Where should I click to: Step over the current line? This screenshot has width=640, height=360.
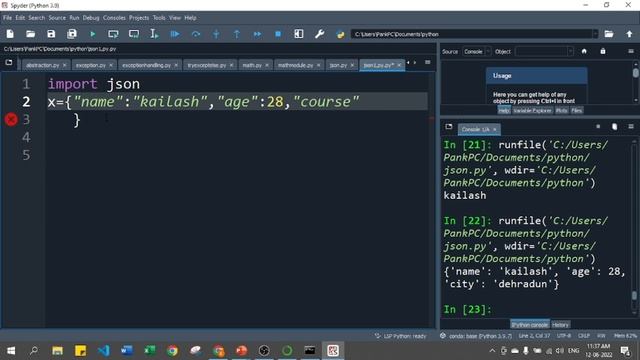(196, 34)
